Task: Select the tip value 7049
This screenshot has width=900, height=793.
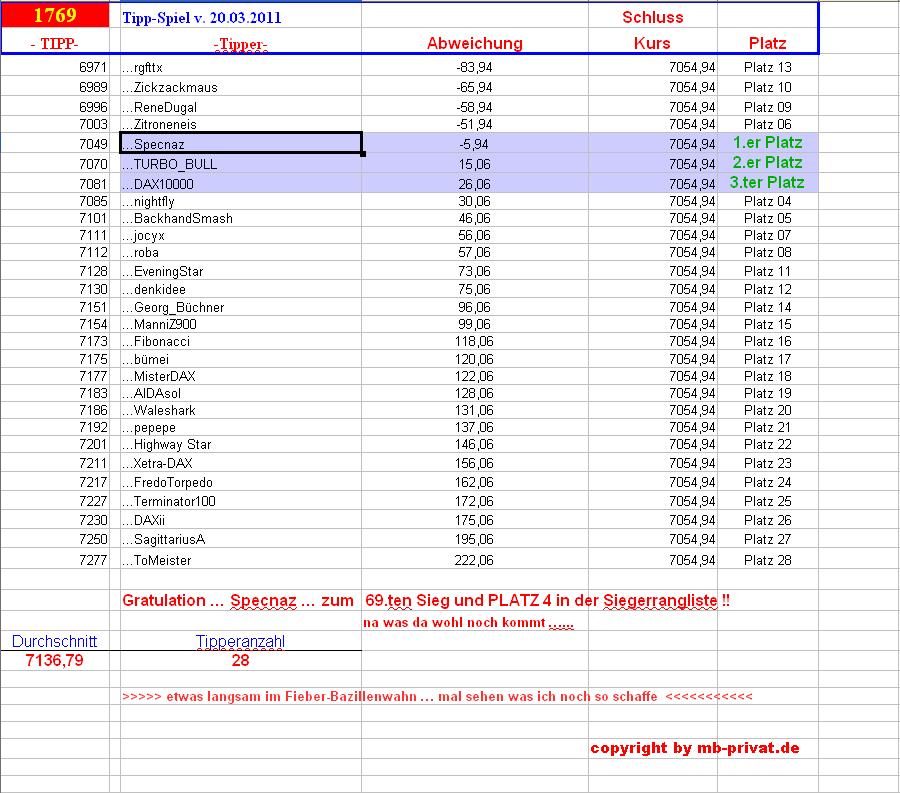Action: (93, 144)
